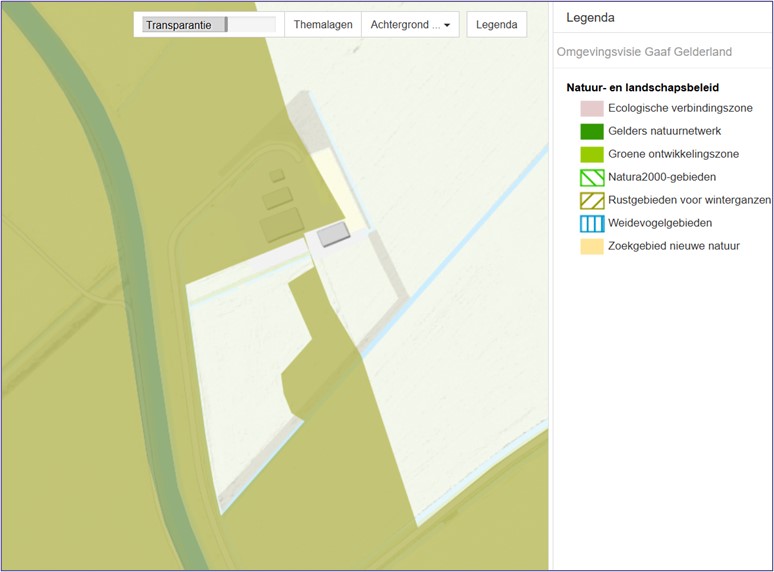Click the Omgevingsvisie Gaaf Gelderland title
Image resolution: width=774 pixels, height=572 pixels.
[644, 51]
